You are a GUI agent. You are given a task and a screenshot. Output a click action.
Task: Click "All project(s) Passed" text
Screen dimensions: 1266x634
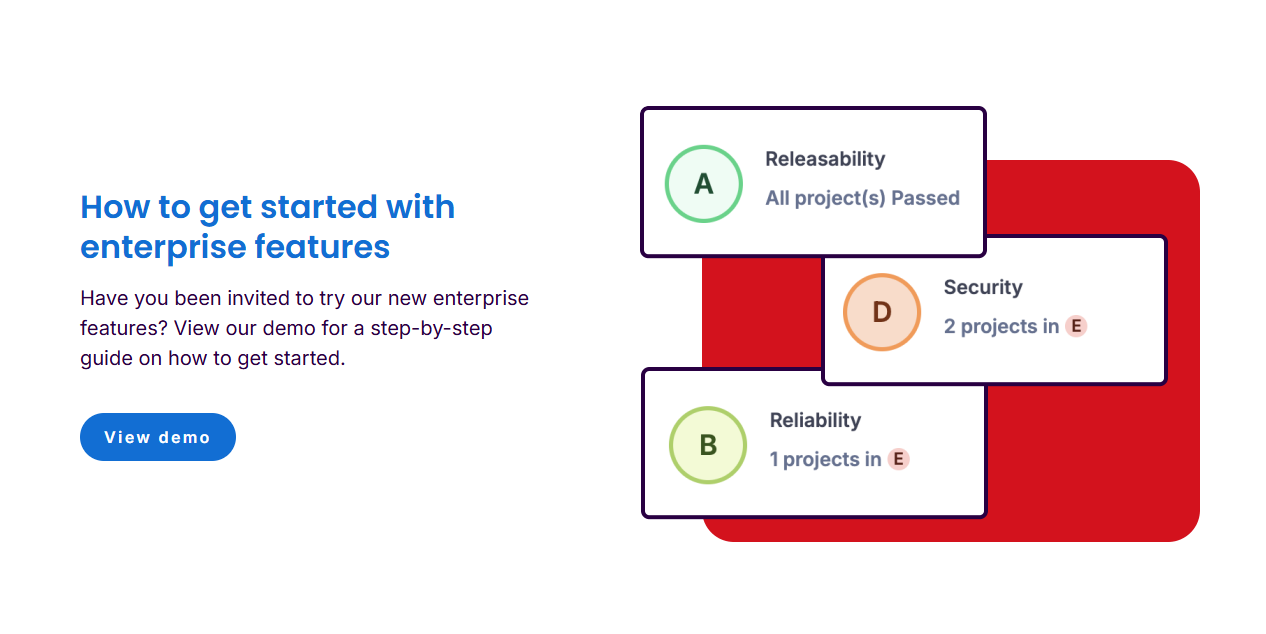[862, 198]
